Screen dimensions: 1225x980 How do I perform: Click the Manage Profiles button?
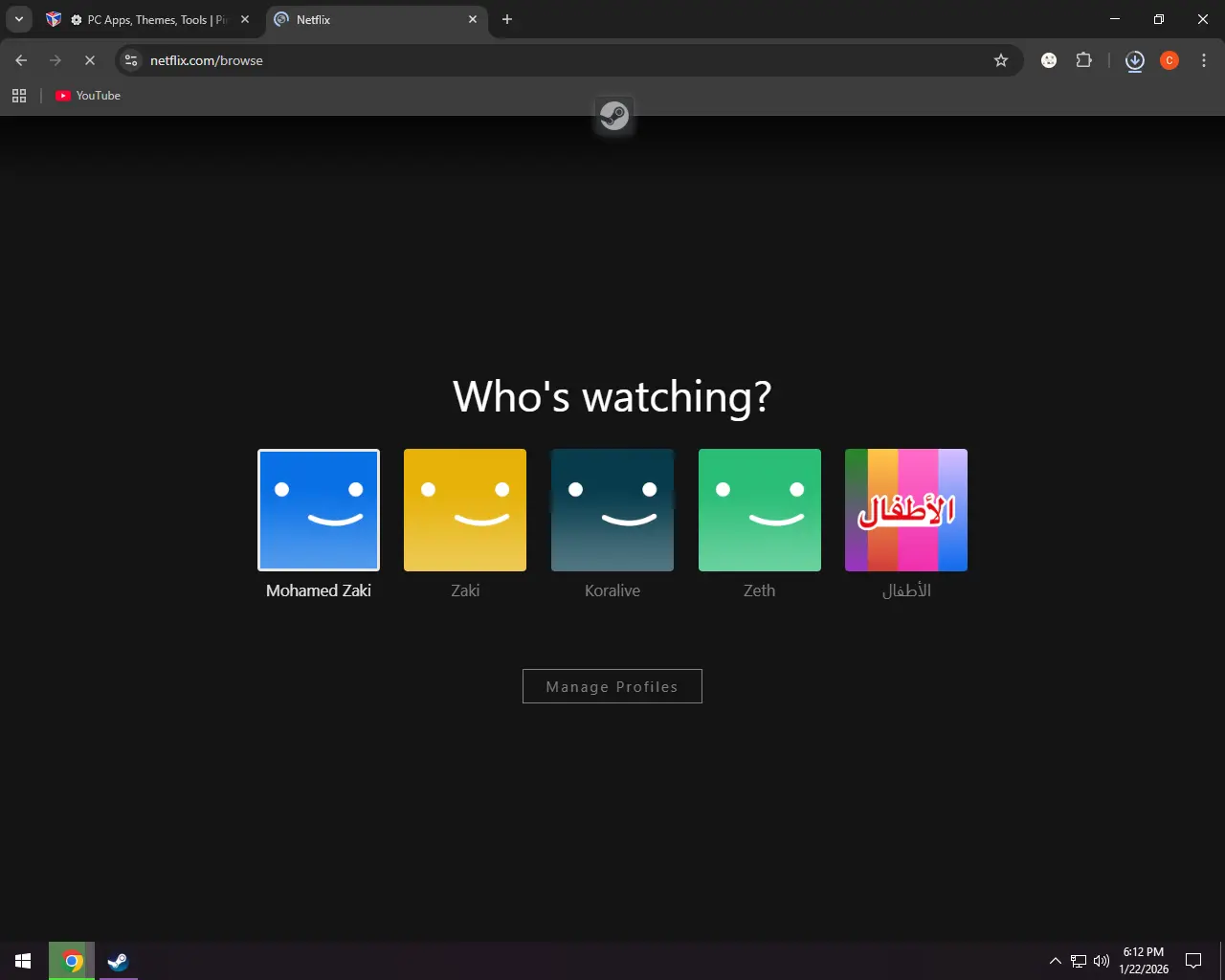pyautogui.click(x=612, y=686)
